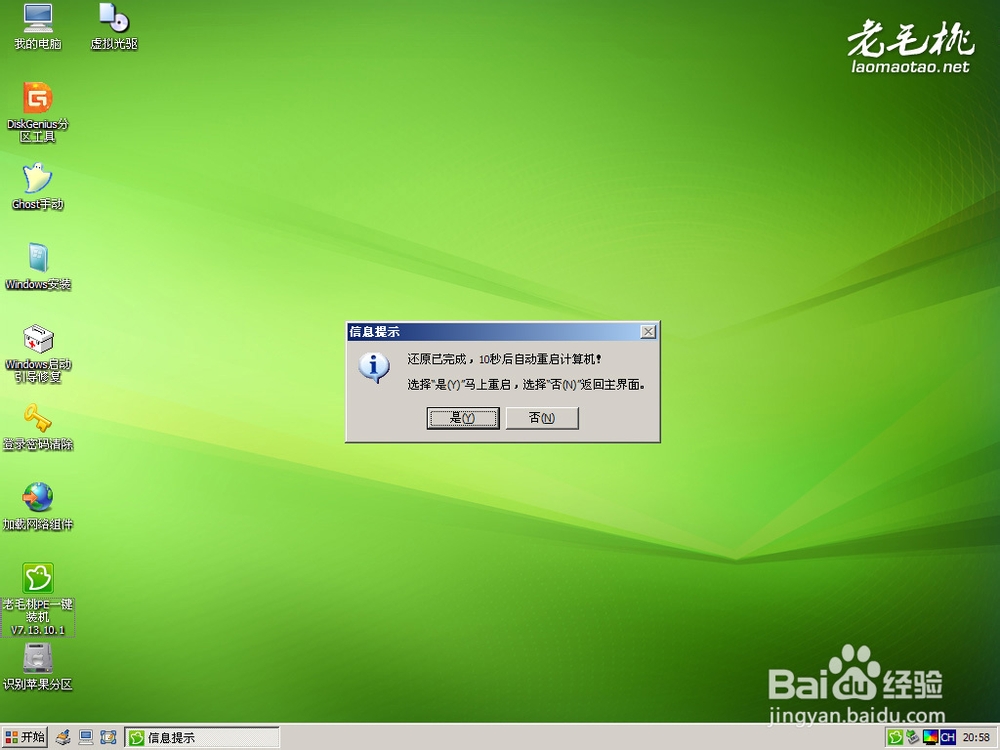Launch DiskGenius分区工具 icon
The width and height of the screenshot is (1000, 750).
click(x=38, y=112)
